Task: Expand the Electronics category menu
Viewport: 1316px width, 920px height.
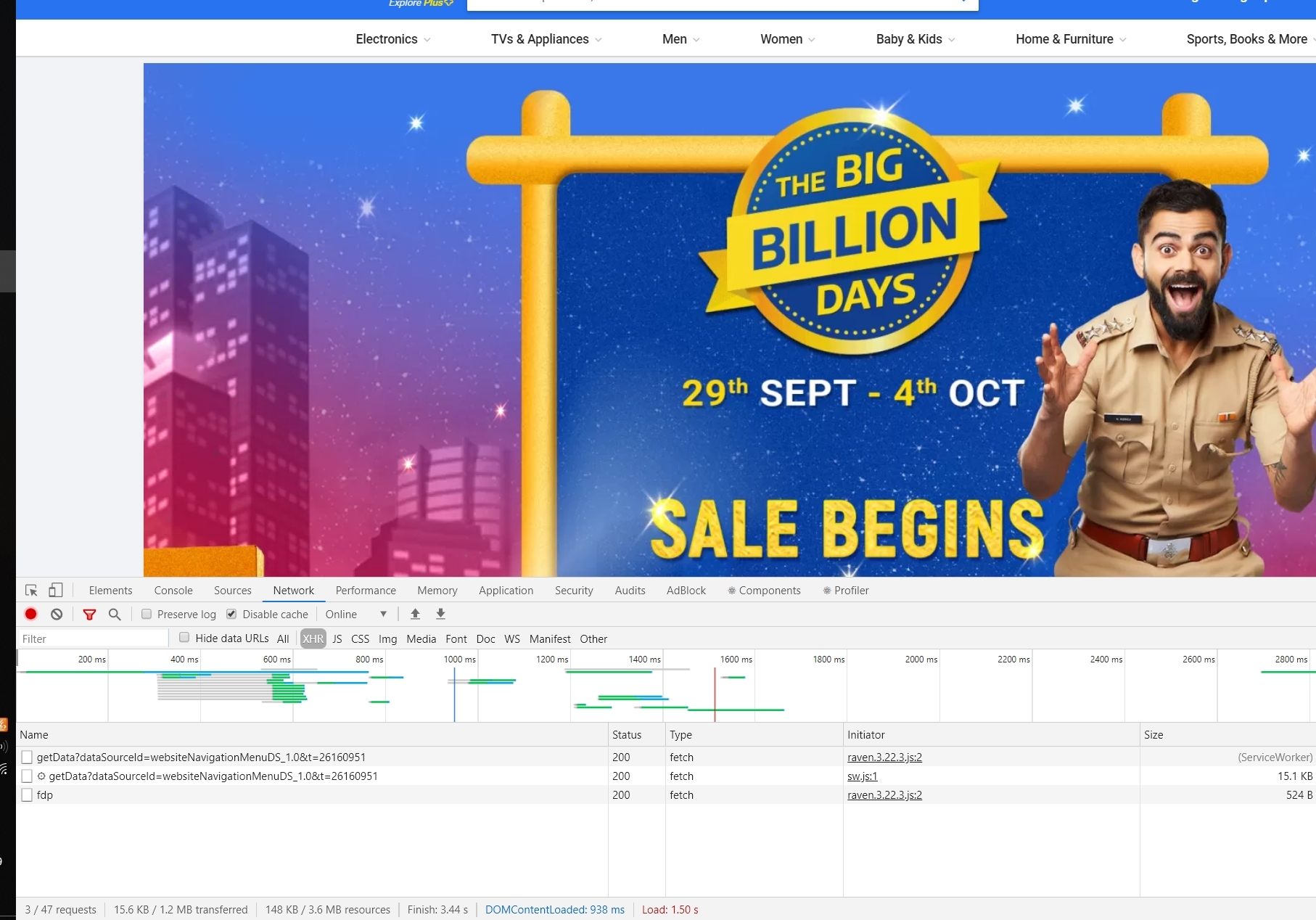Action: (393, 39)
